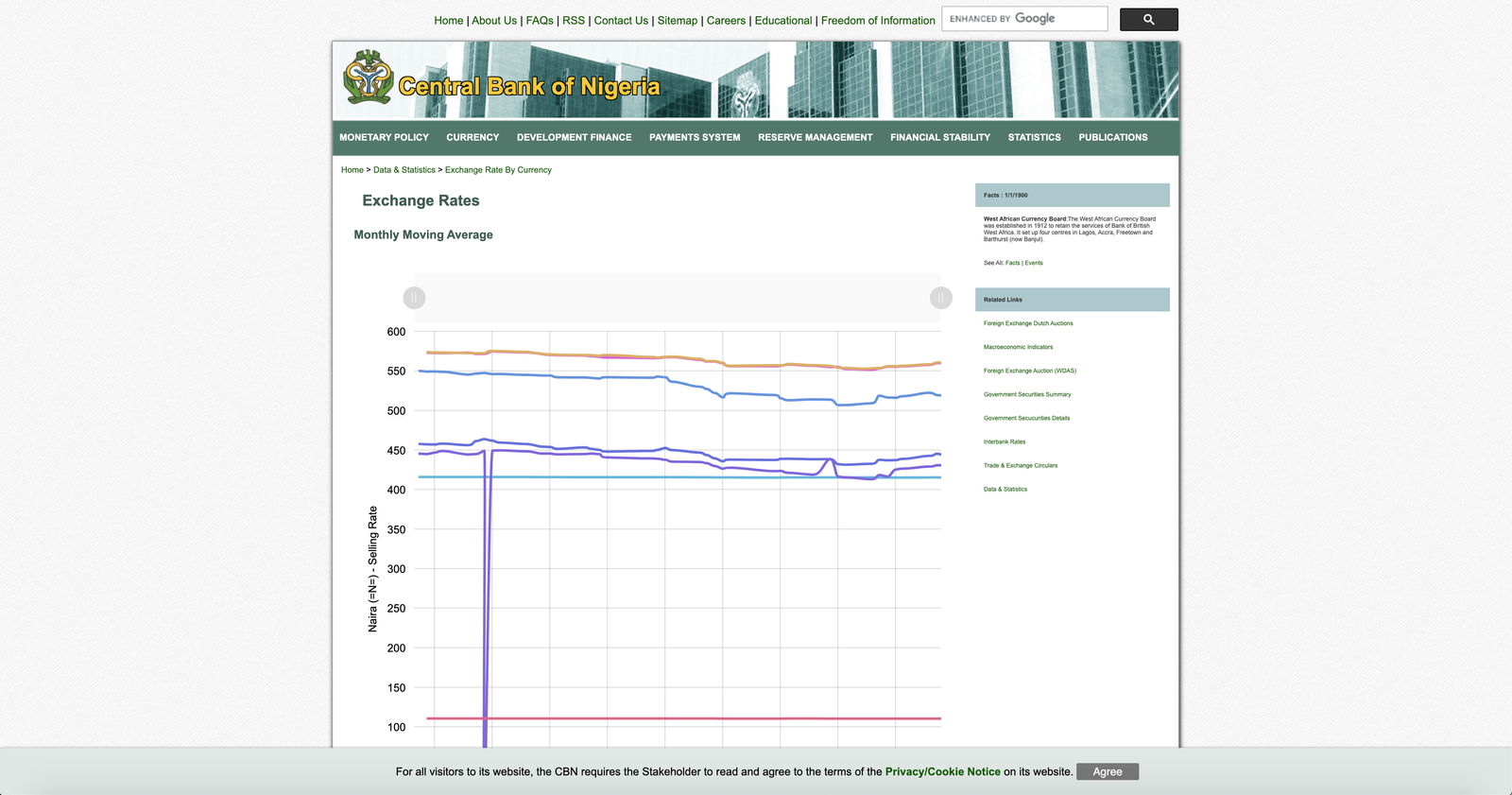Open the Home link in the top bar
Viewport: 1512px width, 795px height.
[x=449, y=21]
